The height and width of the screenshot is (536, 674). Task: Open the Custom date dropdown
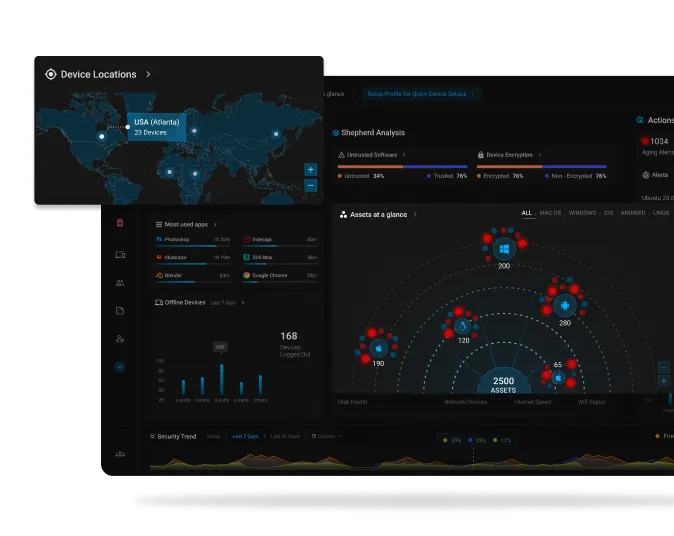click(x=326, y=436)
